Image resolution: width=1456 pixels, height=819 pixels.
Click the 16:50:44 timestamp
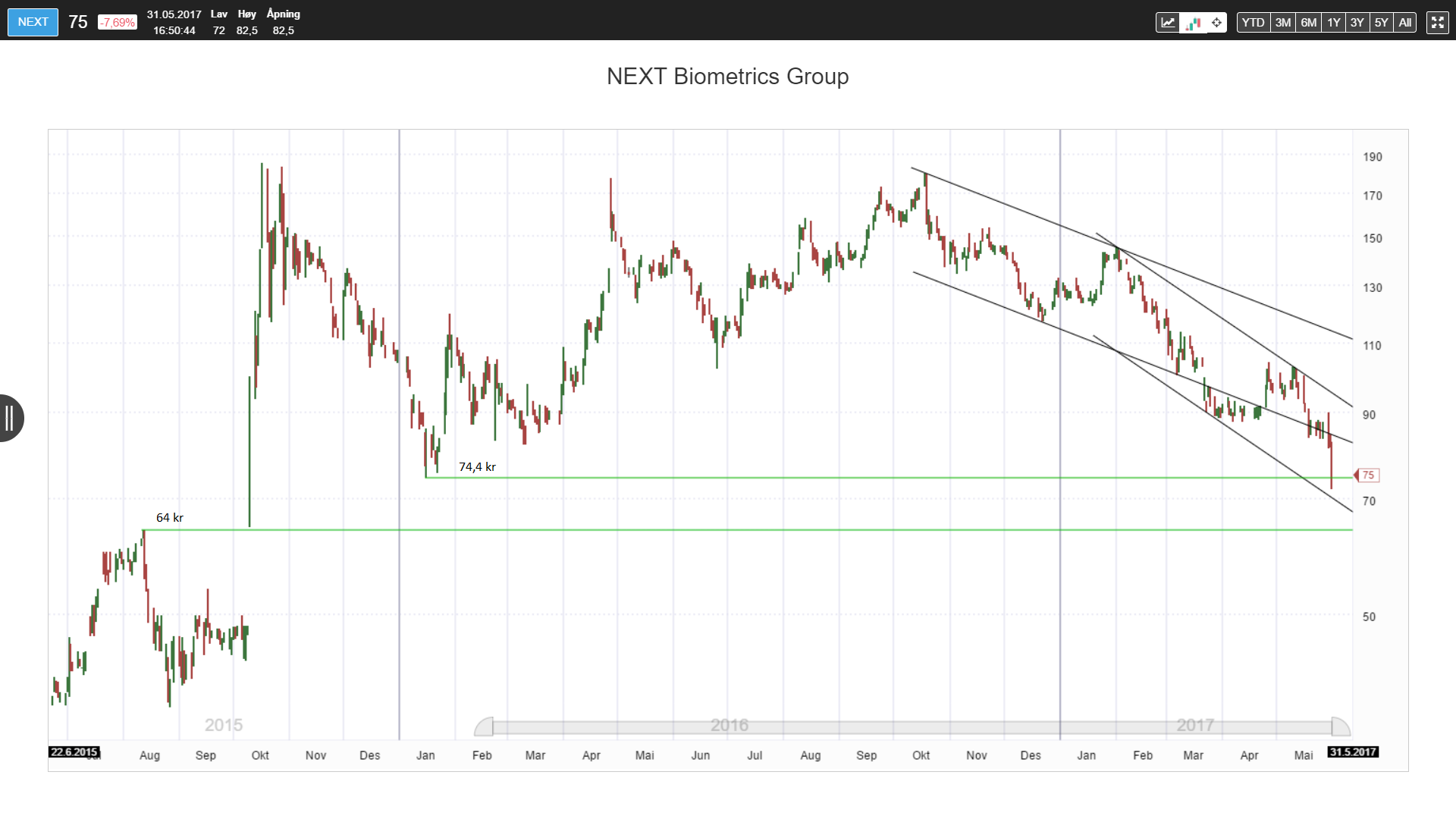tap(174, 30)
